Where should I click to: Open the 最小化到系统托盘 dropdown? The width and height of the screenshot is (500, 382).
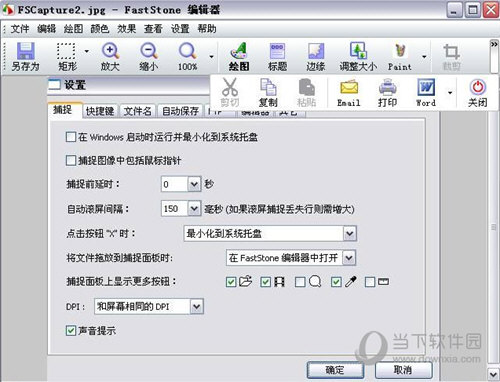click(349, 233)
